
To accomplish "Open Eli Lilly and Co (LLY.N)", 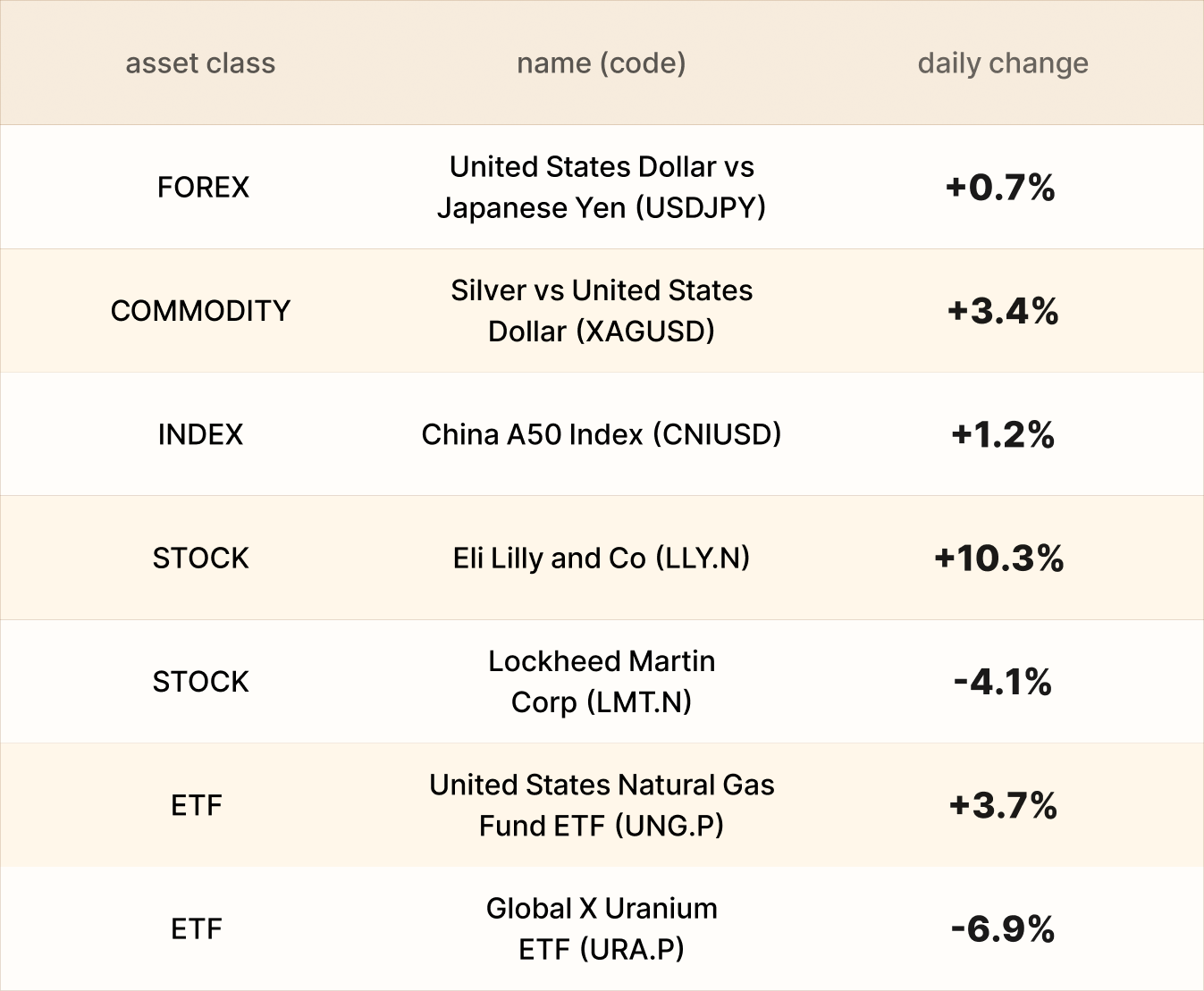I will (x=602, y=558).
